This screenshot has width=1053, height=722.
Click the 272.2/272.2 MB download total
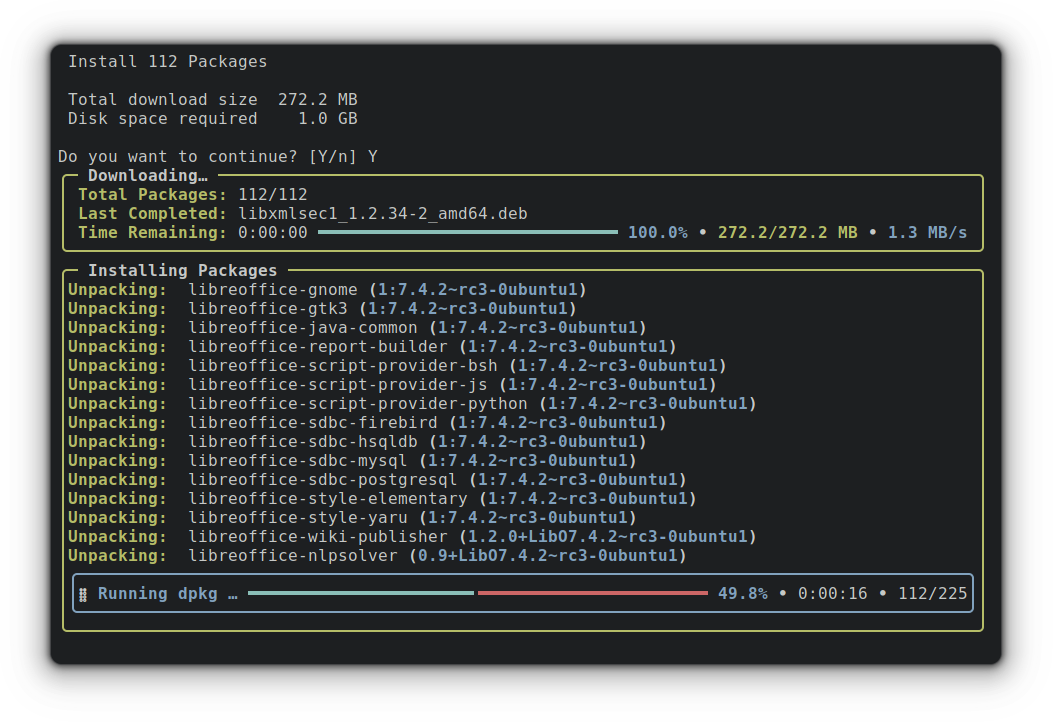coord(791,232)
